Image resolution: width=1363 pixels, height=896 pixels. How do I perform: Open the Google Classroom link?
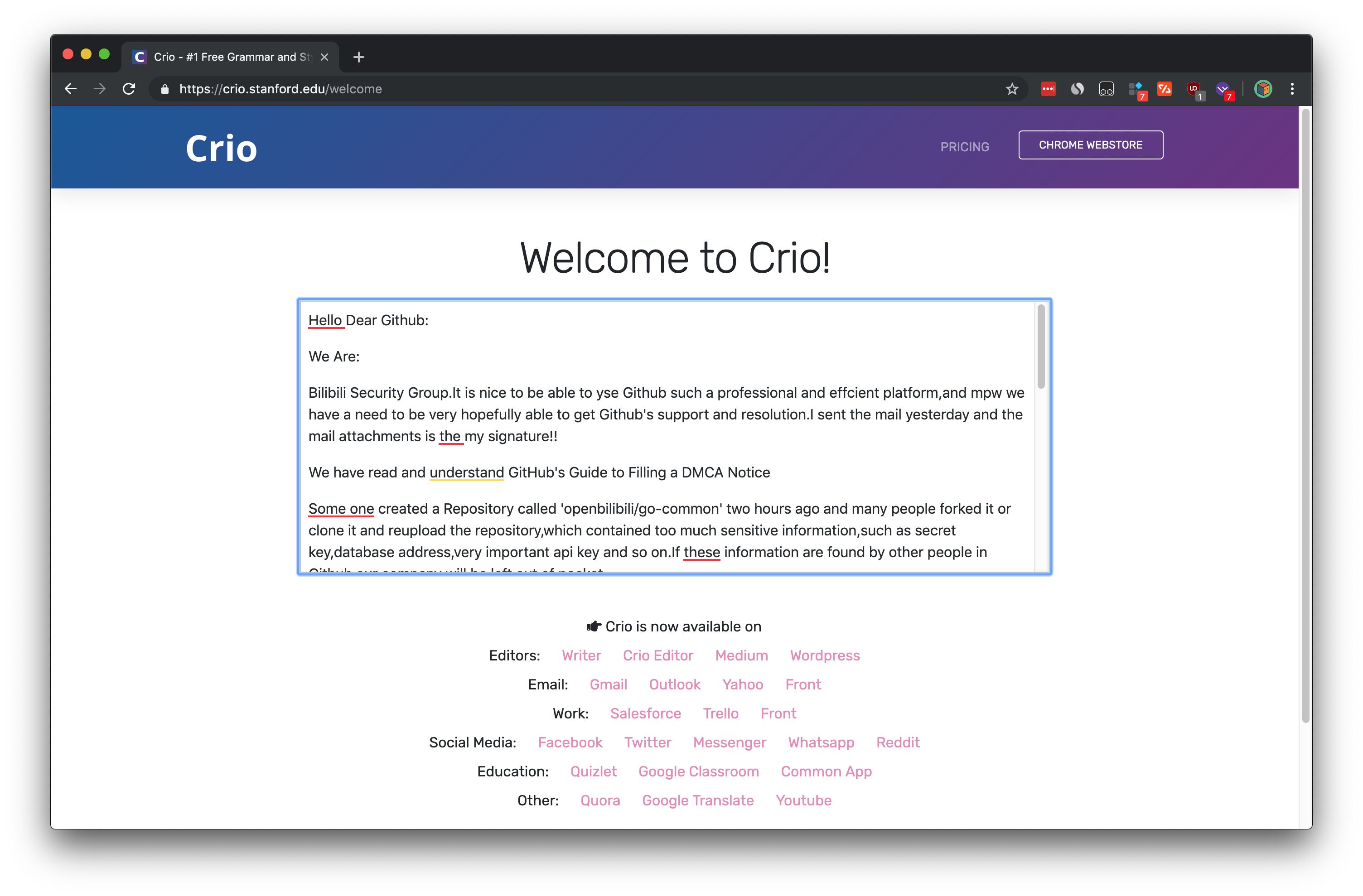(698, 771)
